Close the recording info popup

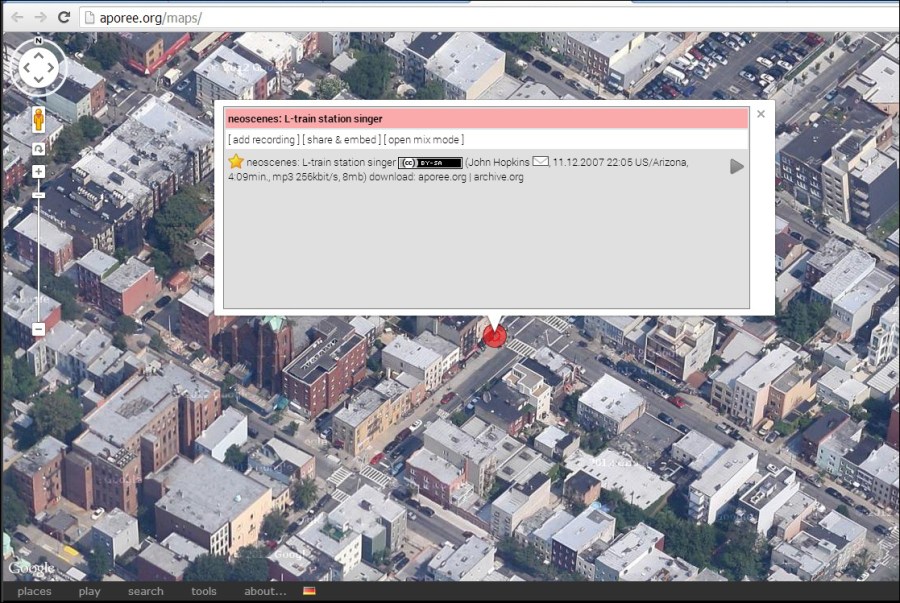[761, 114]
